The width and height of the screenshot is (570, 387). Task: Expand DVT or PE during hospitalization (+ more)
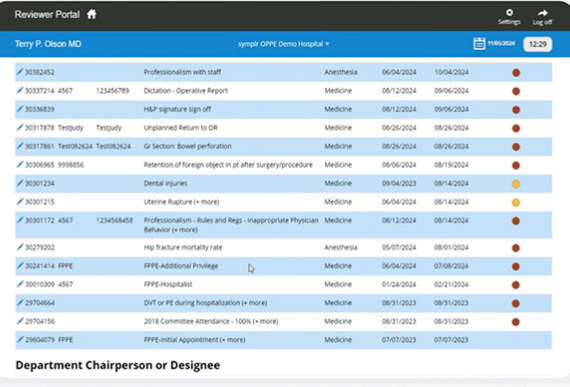[205, 303]
